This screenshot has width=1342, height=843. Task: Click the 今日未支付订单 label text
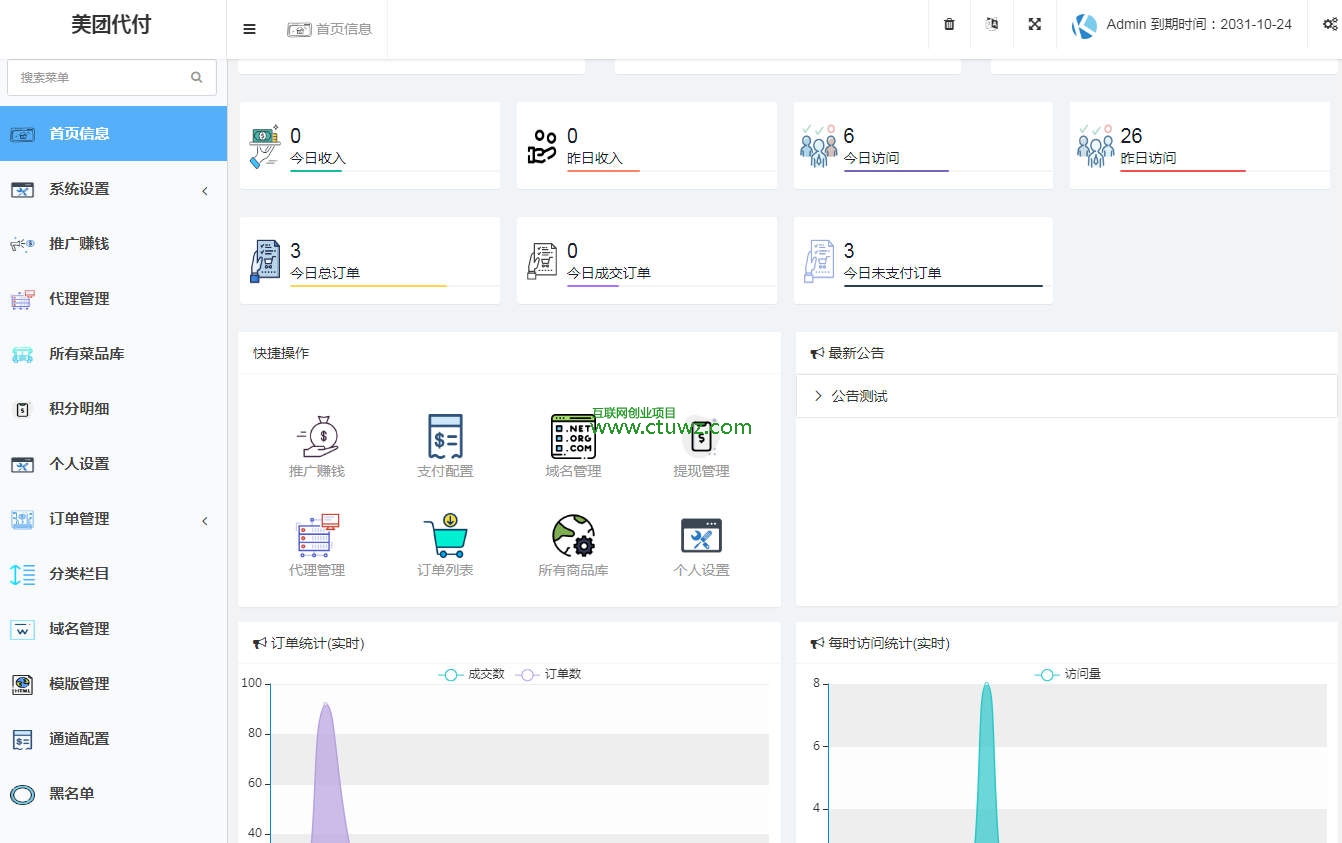(892, 272)
